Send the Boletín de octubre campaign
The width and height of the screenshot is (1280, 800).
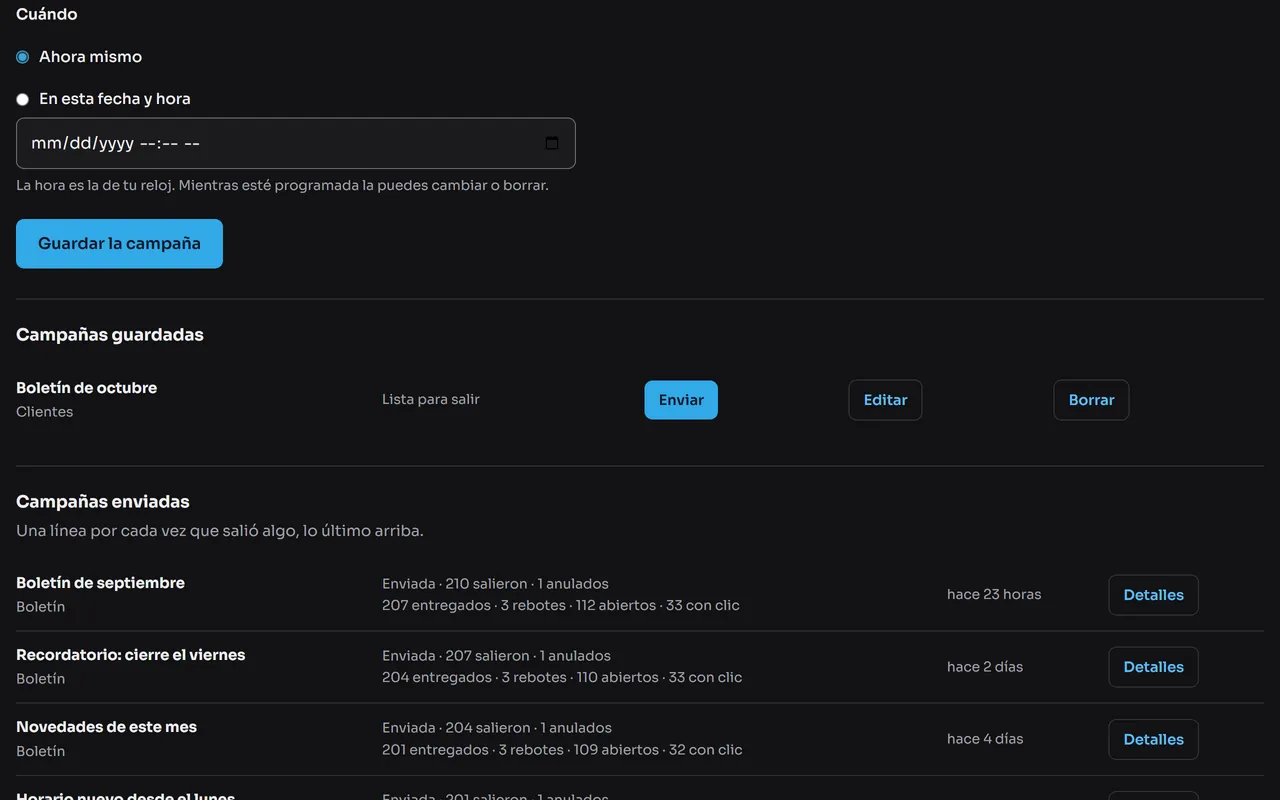pyautogui.click(x=681, y=400)
